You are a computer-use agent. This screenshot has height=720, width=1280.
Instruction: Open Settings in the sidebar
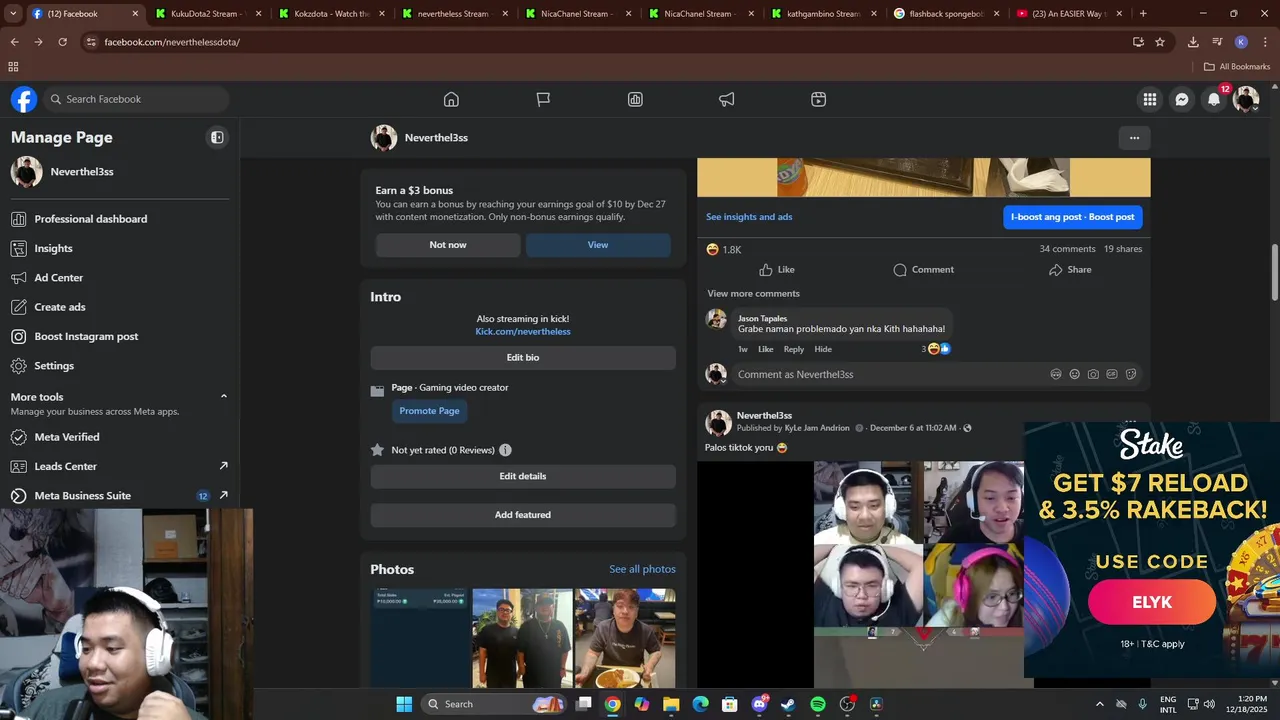[x=119, y=366]
